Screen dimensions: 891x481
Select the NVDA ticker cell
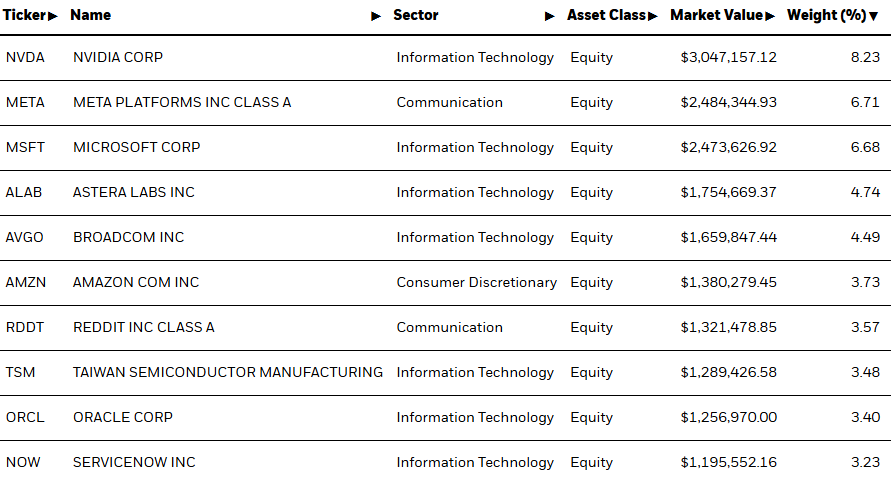25,57
